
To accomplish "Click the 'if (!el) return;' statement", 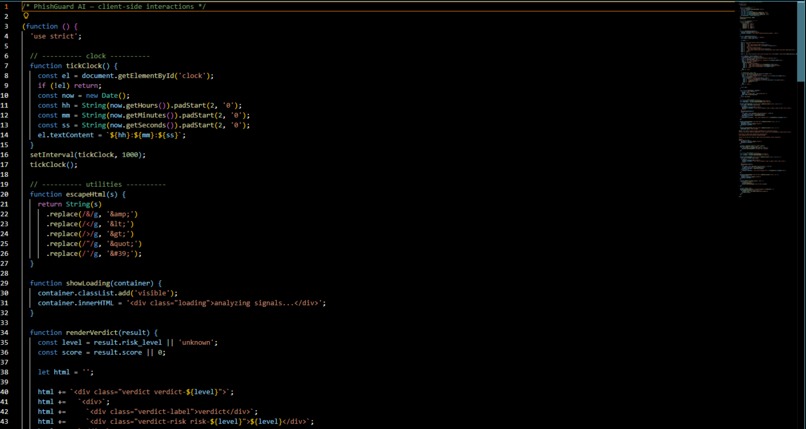I will tap(69, 85).
